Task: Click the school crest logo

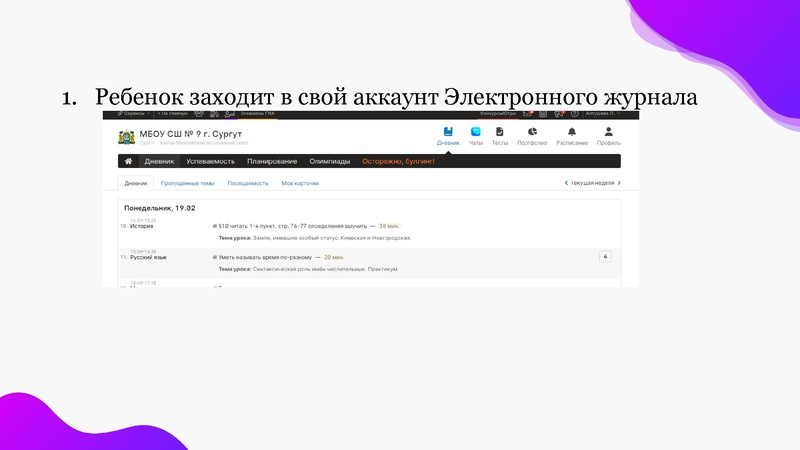Action: click(127, 136)
